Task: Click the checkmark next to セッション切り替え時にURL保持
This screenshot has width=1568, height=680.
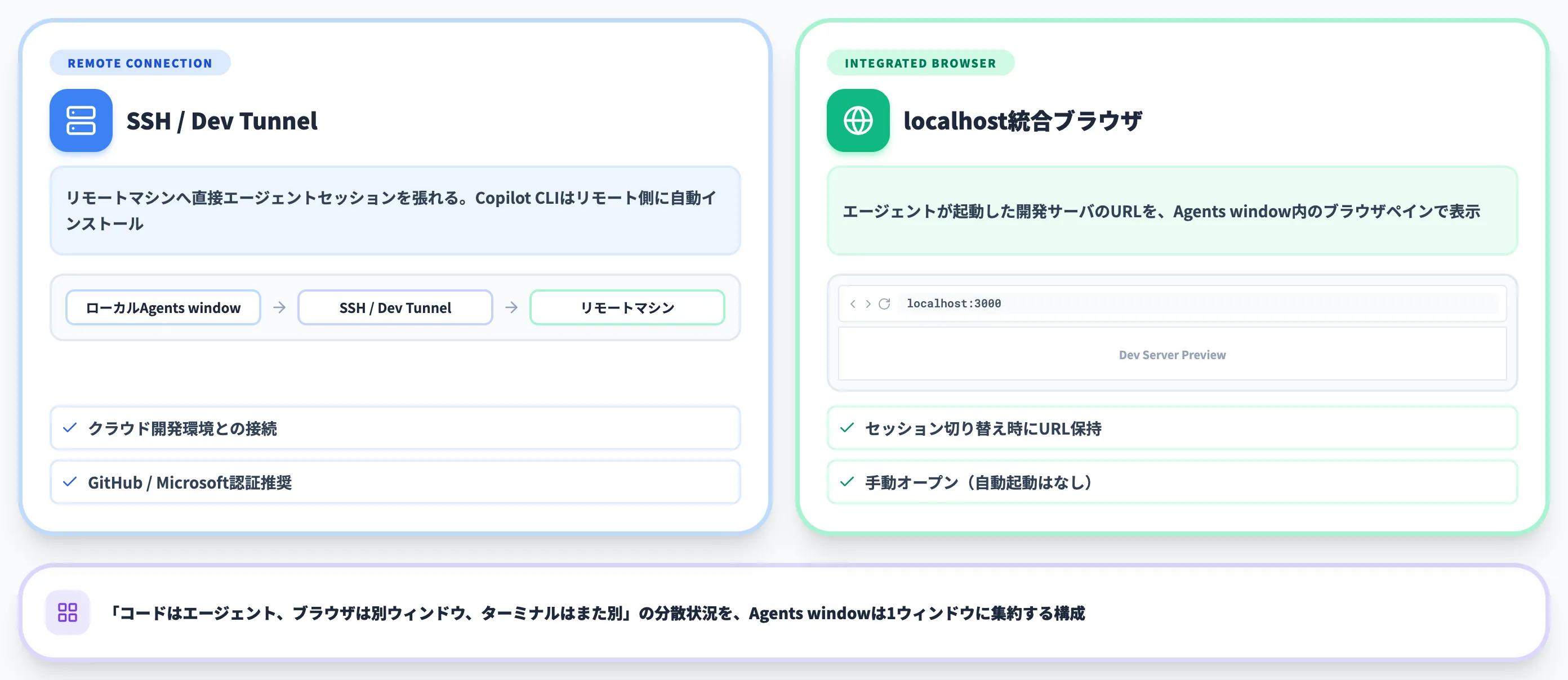Action: (x=847, y=428)
